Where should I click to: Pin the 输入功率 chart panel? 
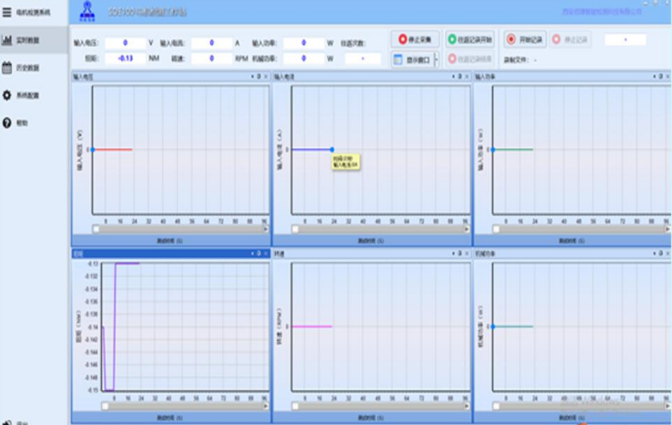point(661,77)
